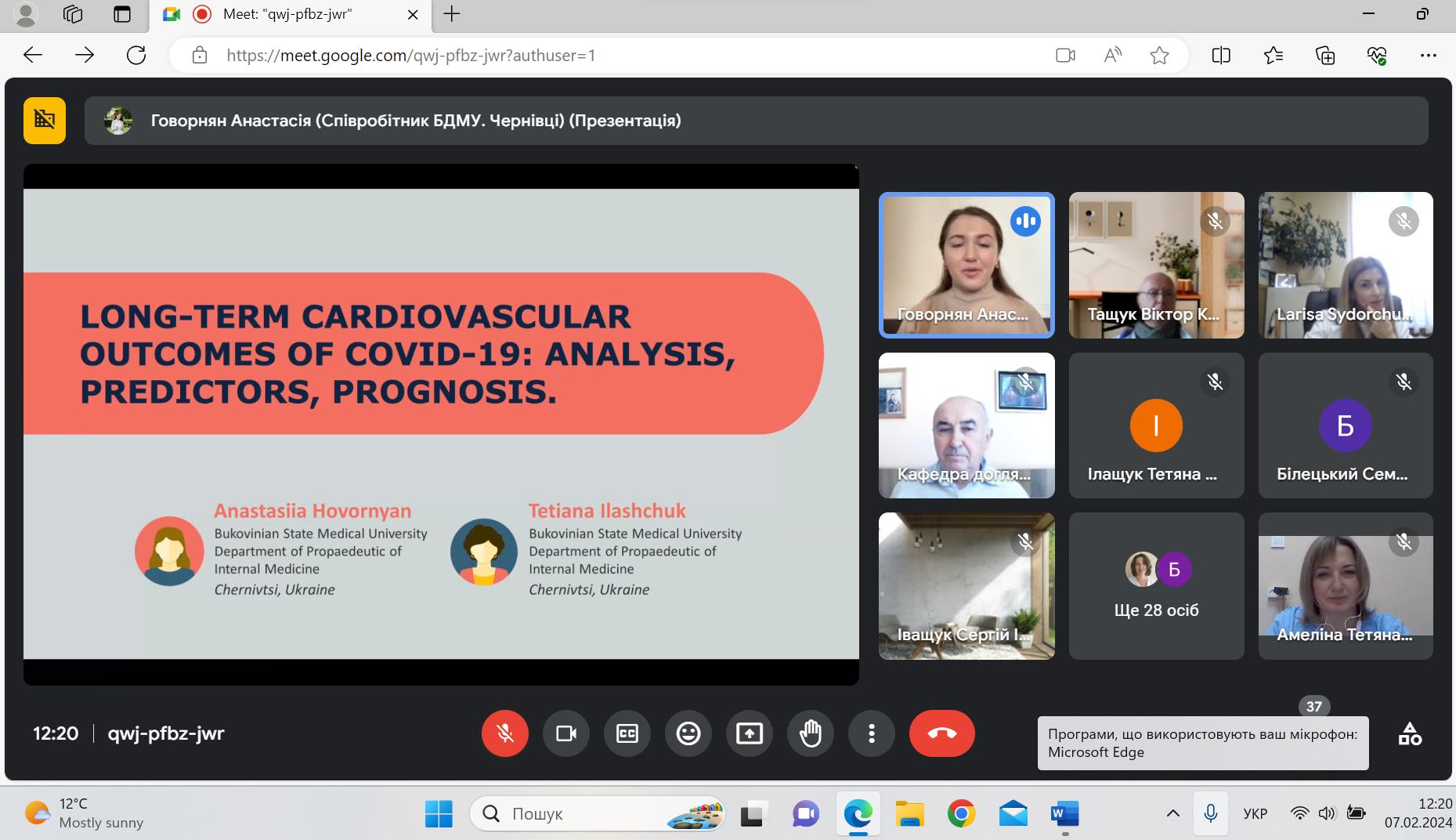Viewport: 1456px width, 840px height.
Task: Click the Edge address bar URL
Action: click(x=410, y=56)
